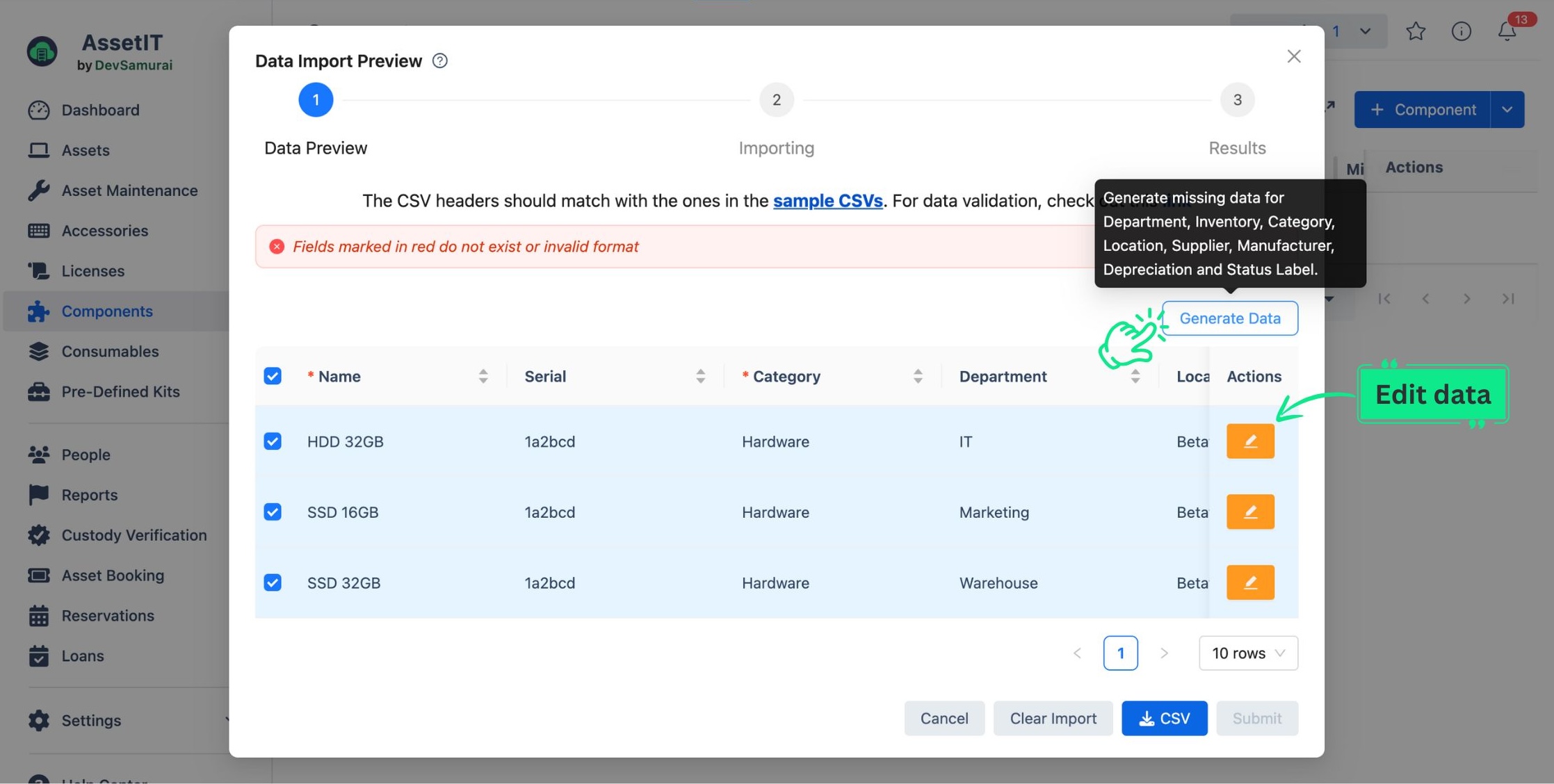Click the edit pencil for HDD 32GB row
Image resolution: width=1554 pixels, height=784 pixels.
coord(1249,441)
